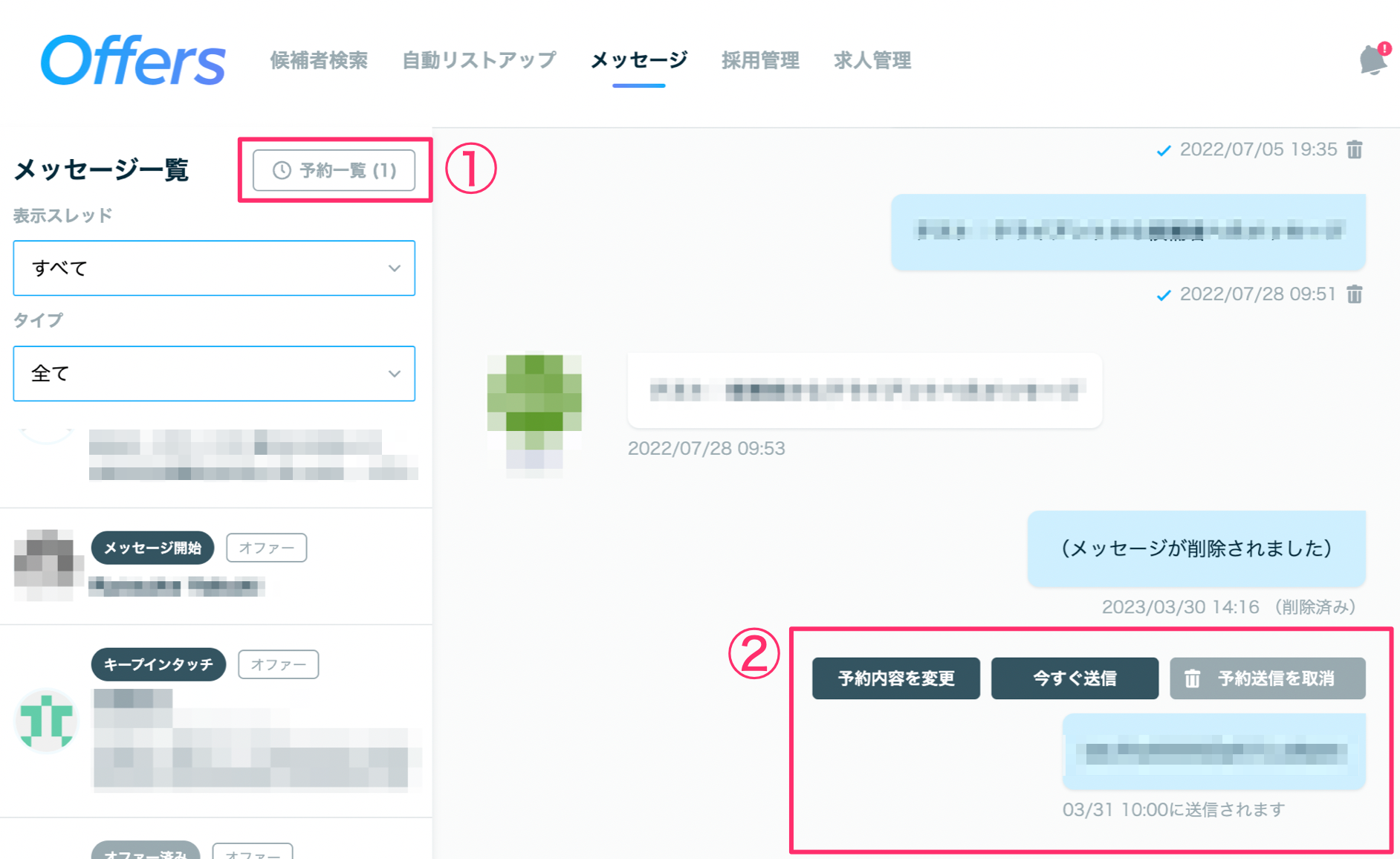
Task: Expand タイプ dropdown showing 全て
Action: 214,373
